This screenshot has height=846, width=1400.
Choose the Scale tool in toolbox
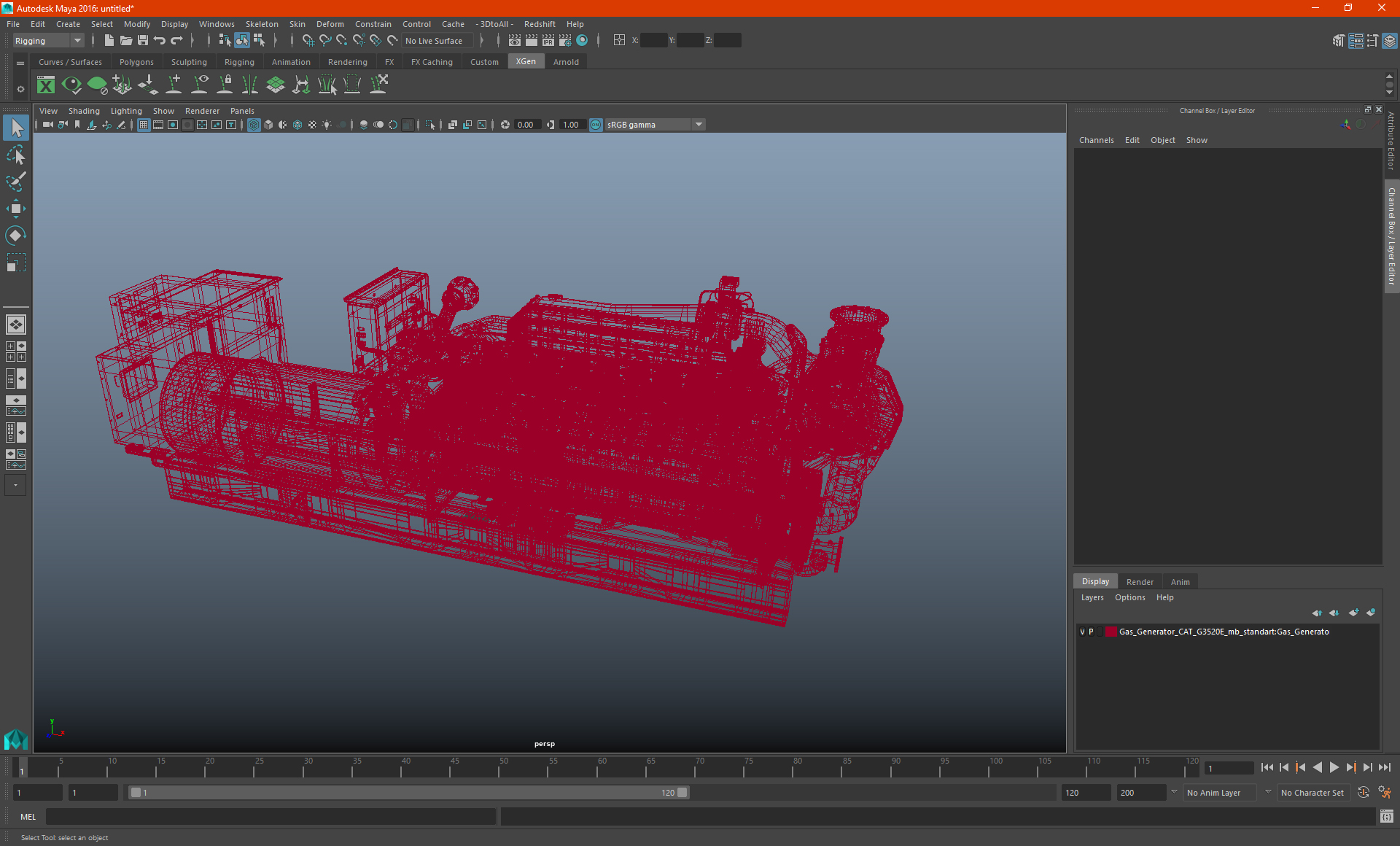[16, 262]
